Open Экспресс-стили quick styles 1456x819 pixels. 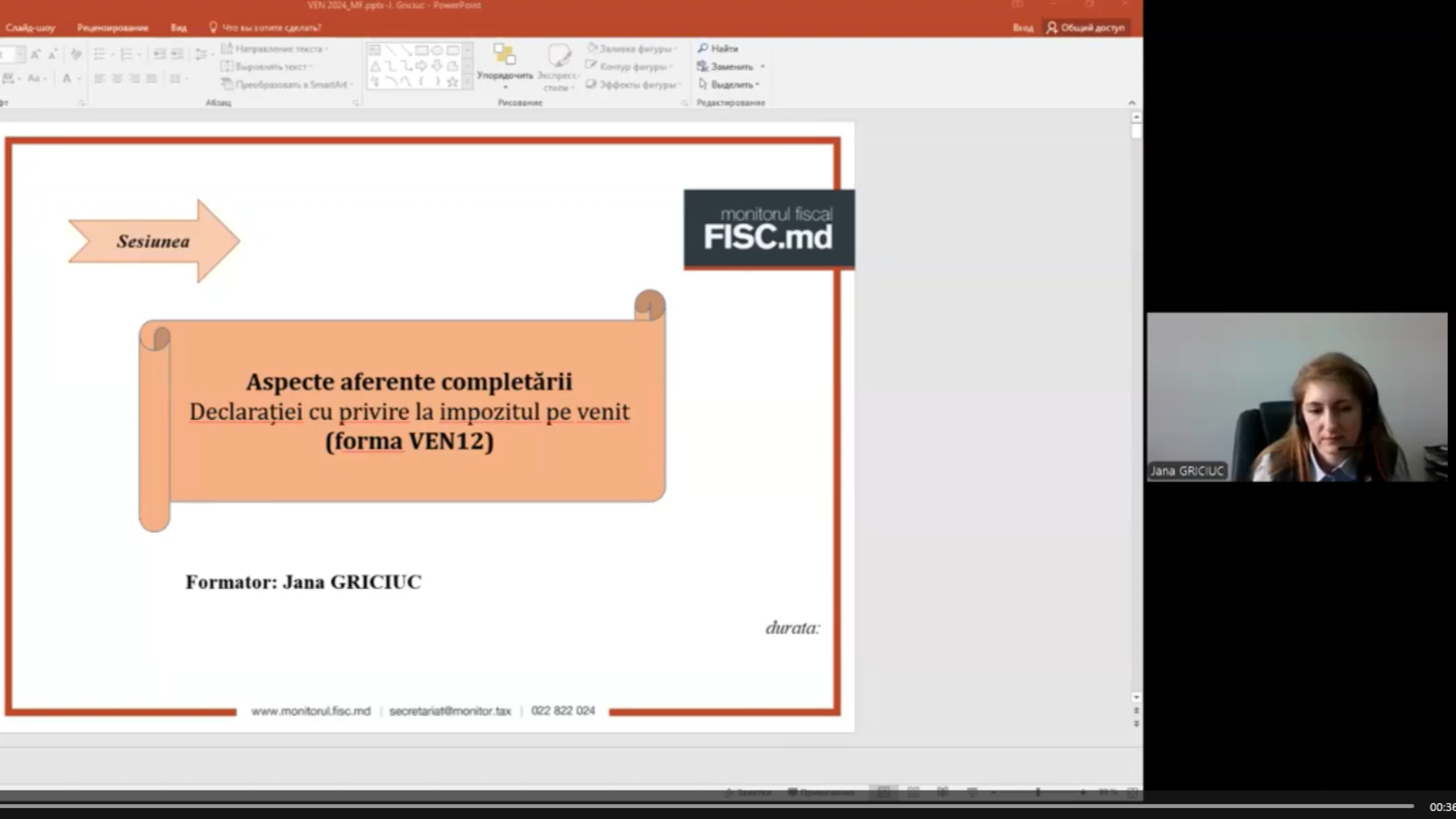558,67
